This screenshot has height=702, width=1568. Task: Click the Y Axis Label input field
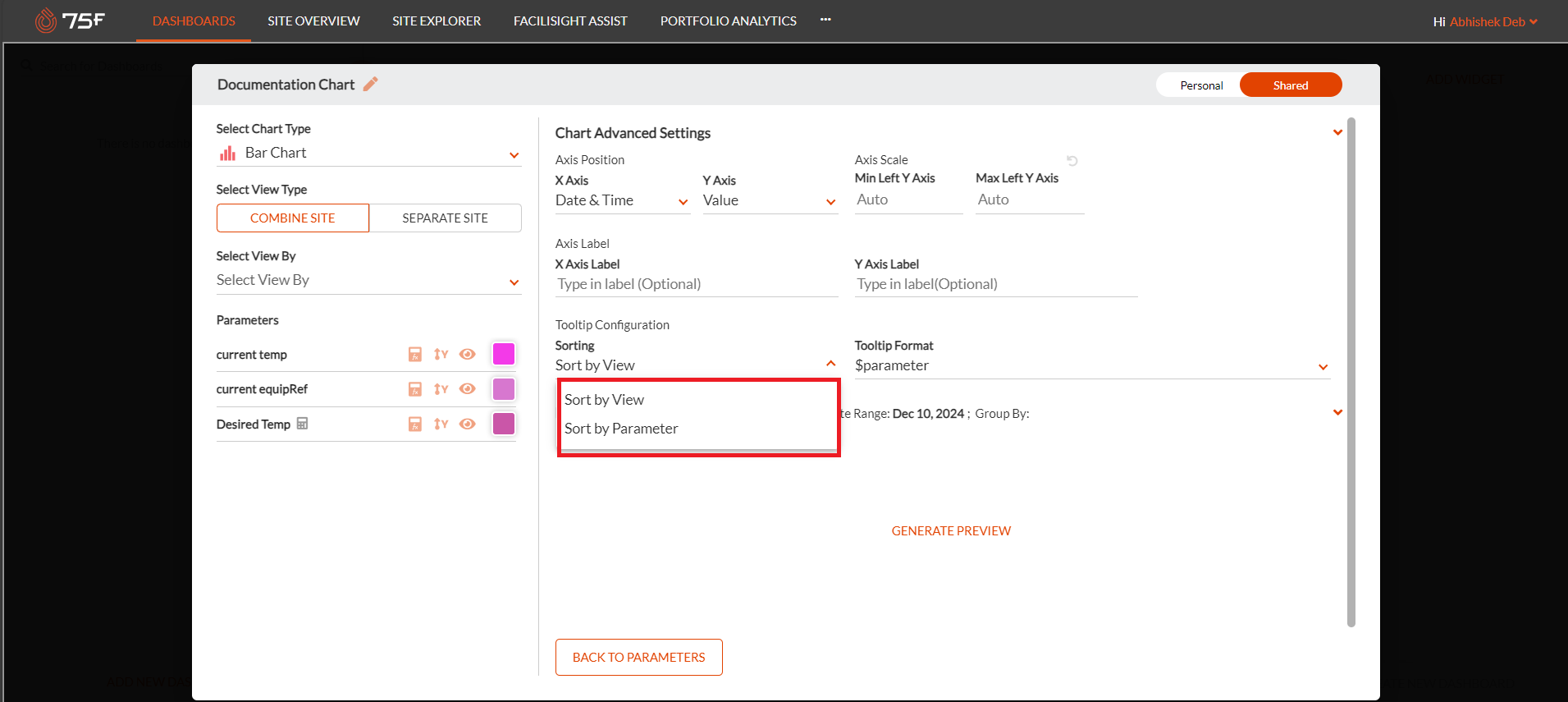pos(996,284)
